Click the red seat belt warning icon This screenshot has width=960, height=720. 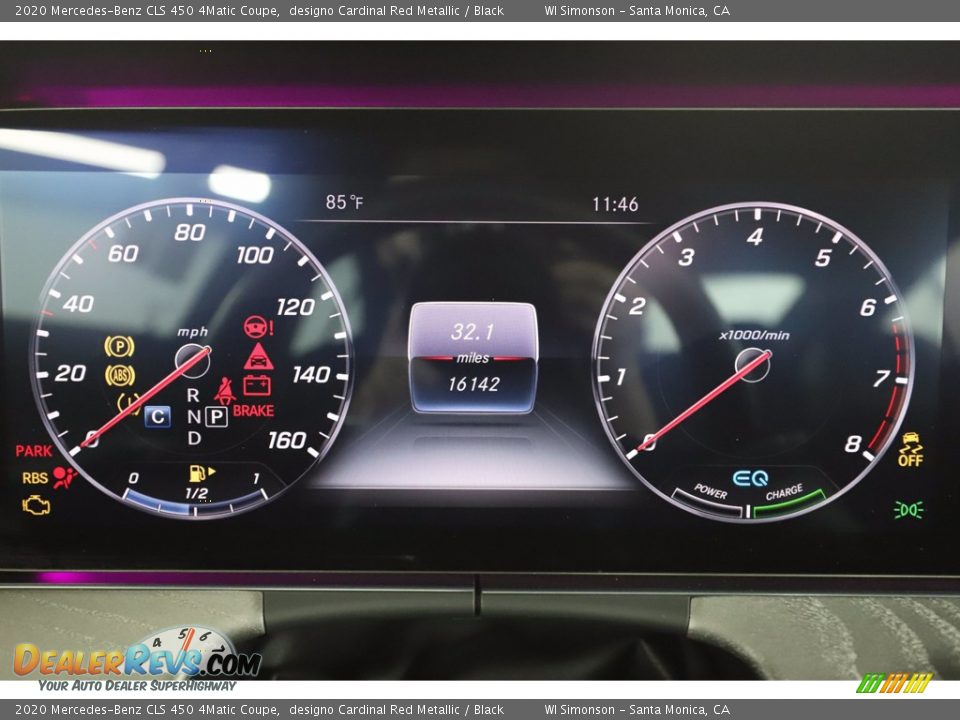[x=225, y=391]
